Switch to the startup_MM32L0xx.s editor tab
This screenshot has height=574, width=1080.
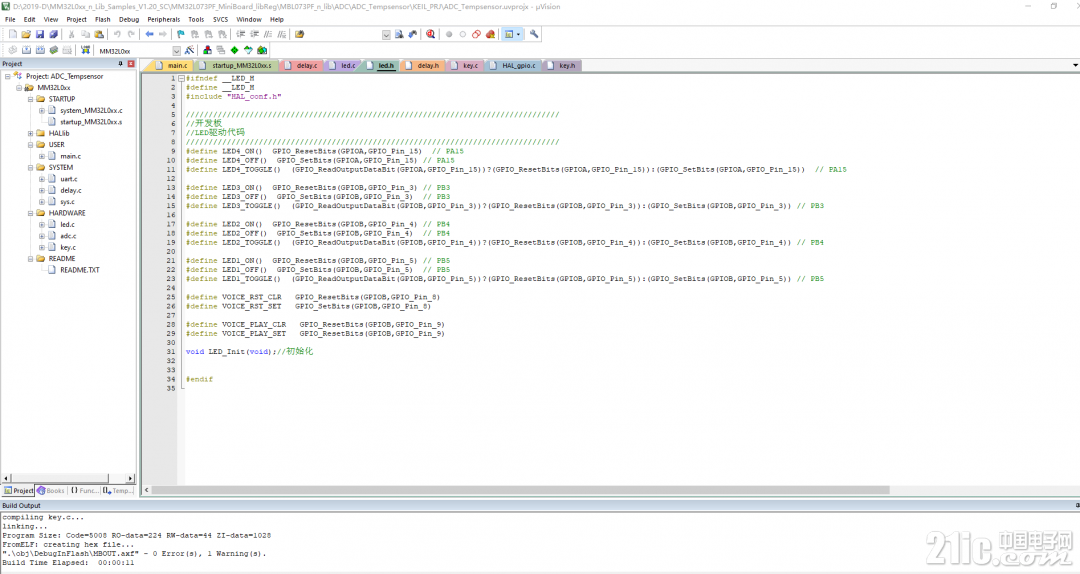pos(235,65)
